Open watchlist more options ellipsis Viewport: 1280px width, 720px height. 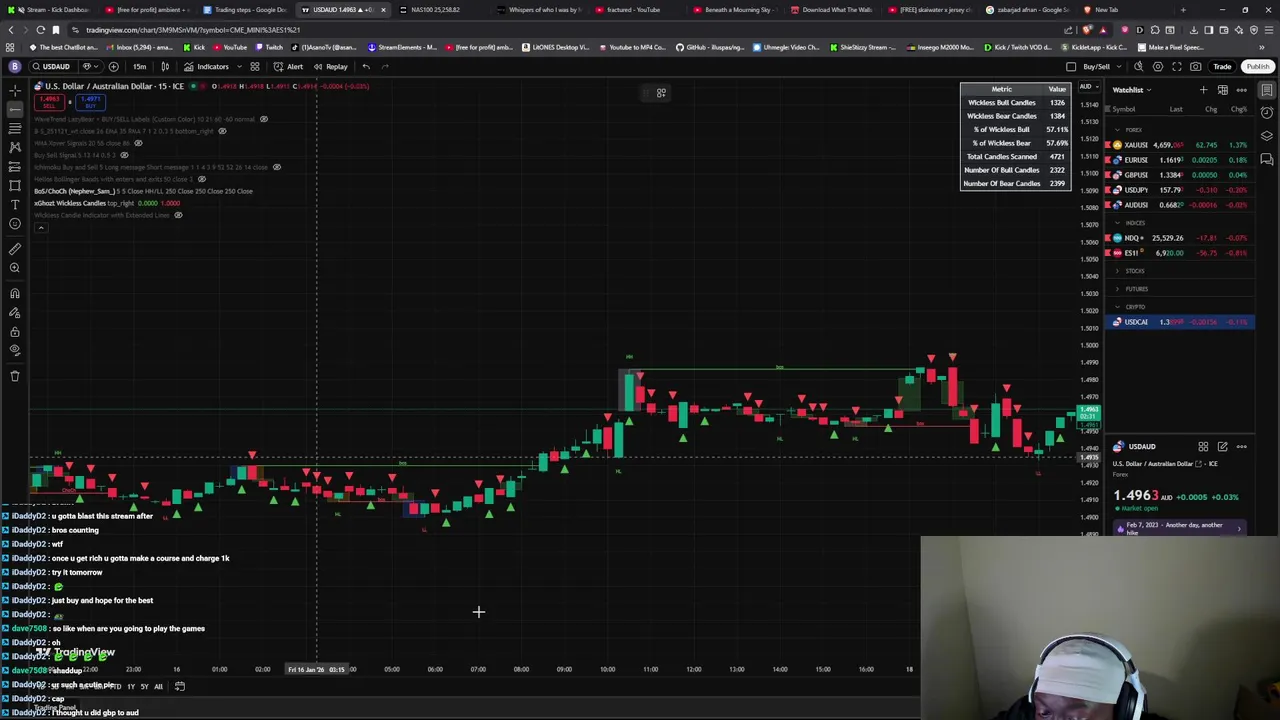1241,90
